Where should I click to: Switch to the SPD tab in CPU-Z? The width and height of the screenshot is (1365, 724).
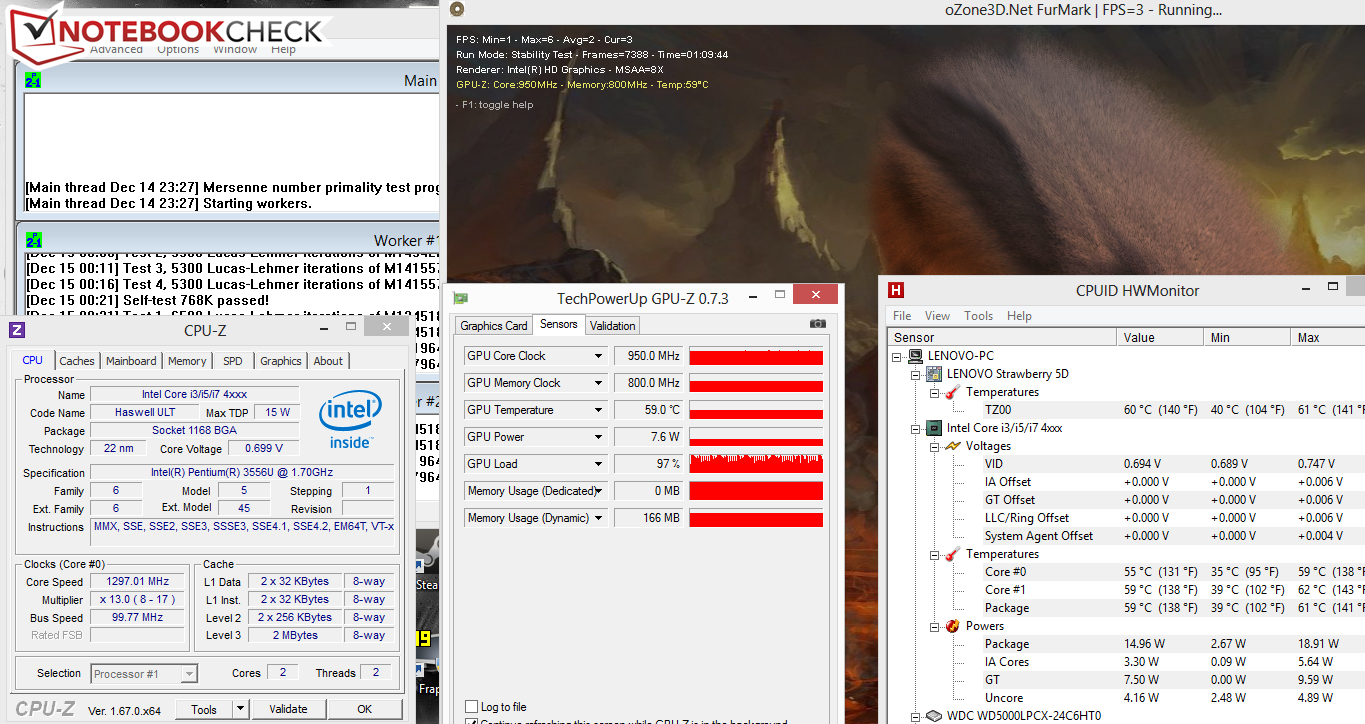pos(232,361)
